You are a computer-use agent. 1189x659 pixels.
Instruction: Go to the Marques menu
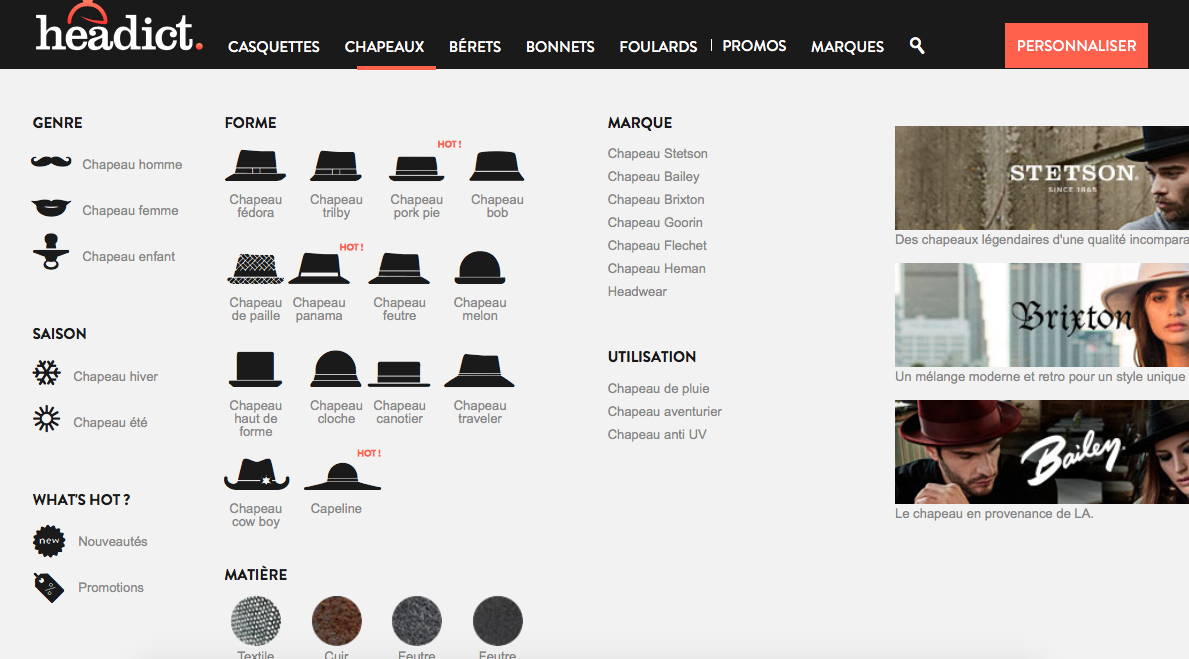847,47
